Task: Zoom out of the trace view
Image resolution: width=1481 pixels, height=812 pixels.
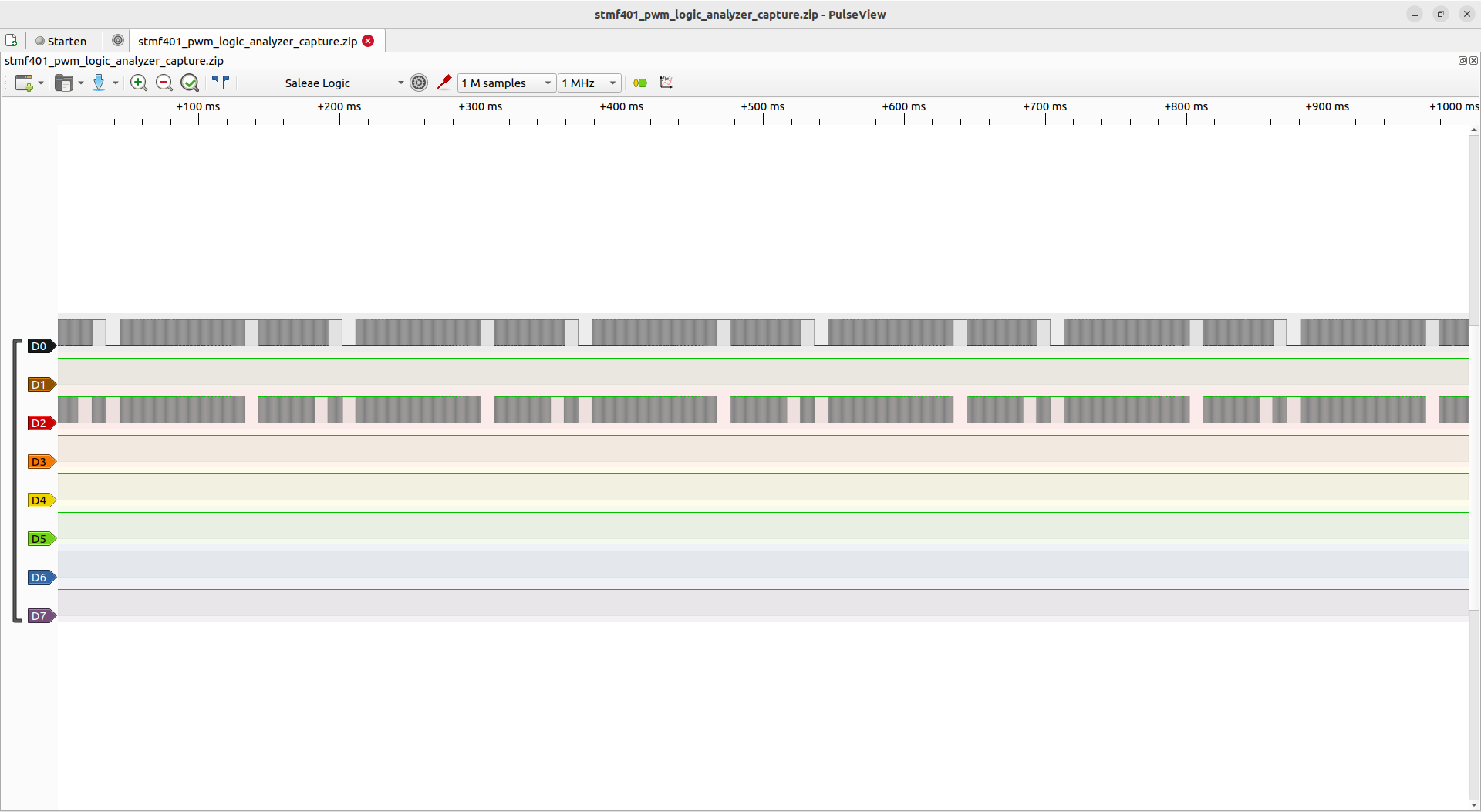Action: (164, 83)
